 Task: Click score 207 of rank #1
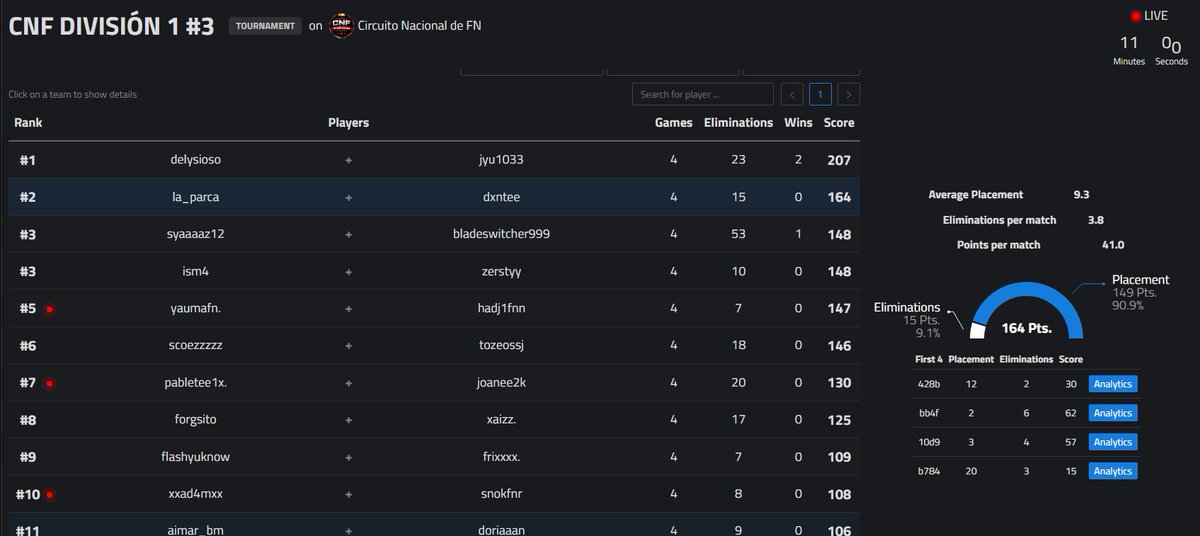click(839, 160)
